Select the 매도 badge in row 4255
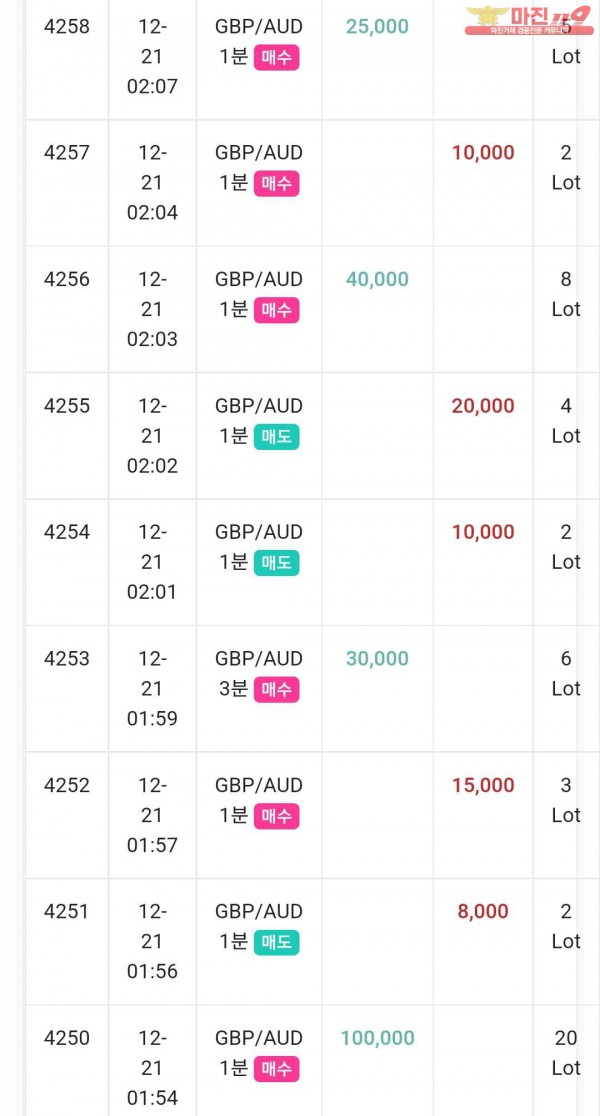The image size is (600, 1116). [x=276, y=437]
